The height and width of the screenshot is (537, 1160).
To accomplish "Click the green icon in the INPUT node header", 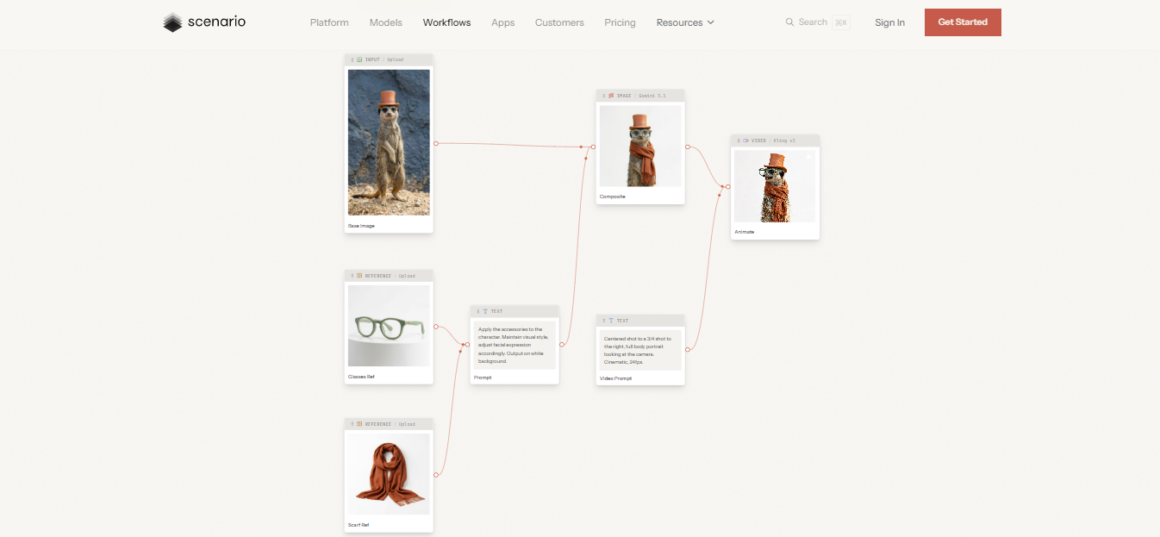I will pos(360,59).
